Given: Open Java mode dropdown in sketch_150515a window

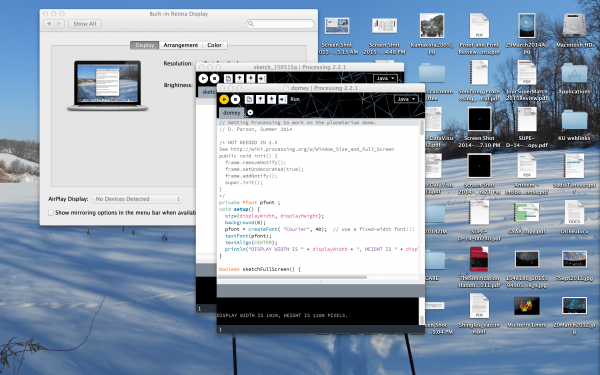Looking at the screenshot, I should coord(385,78).
